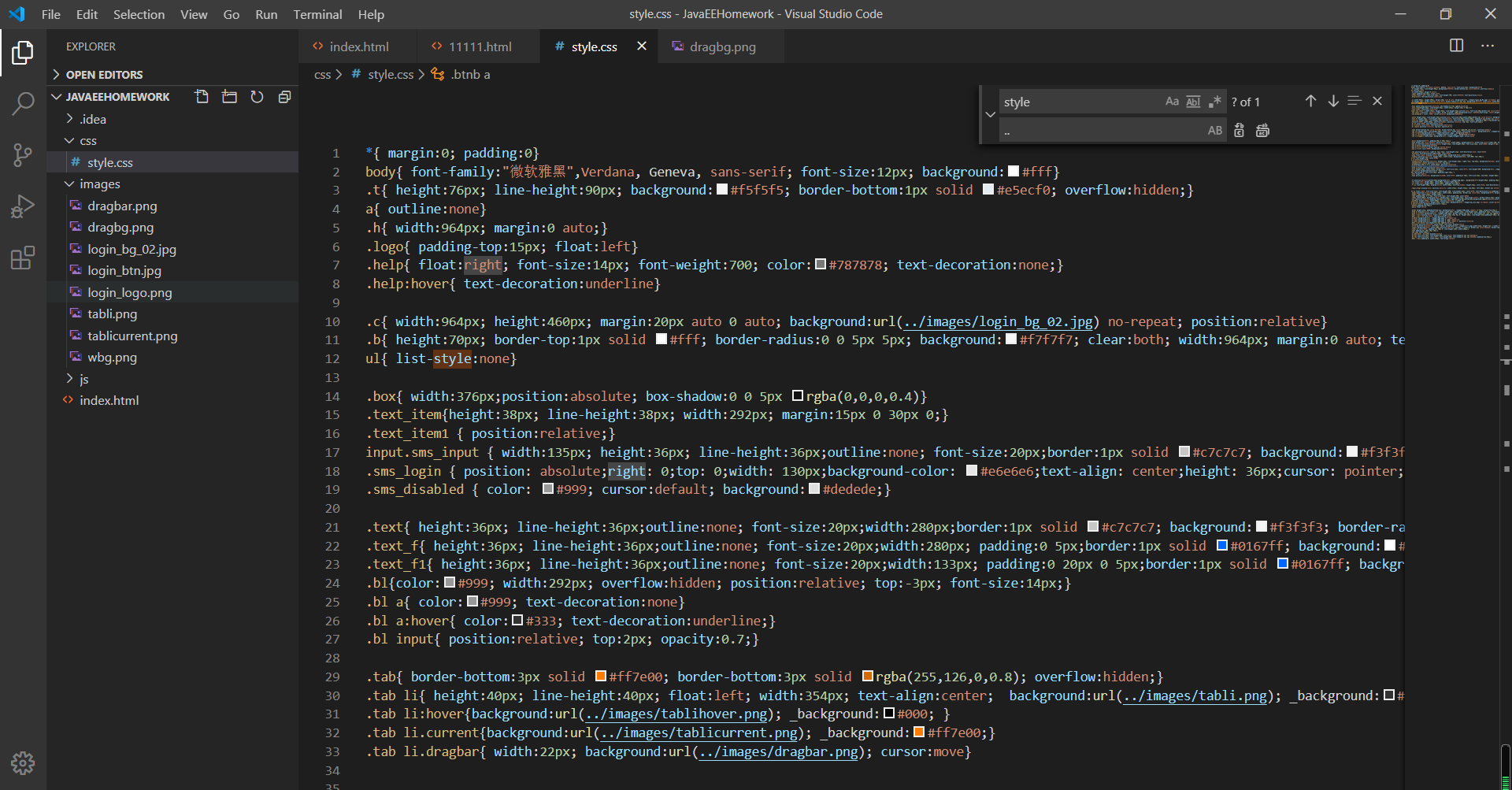Open the Terminal menu
Screen dimensions: 1512x790
point(317,14)
